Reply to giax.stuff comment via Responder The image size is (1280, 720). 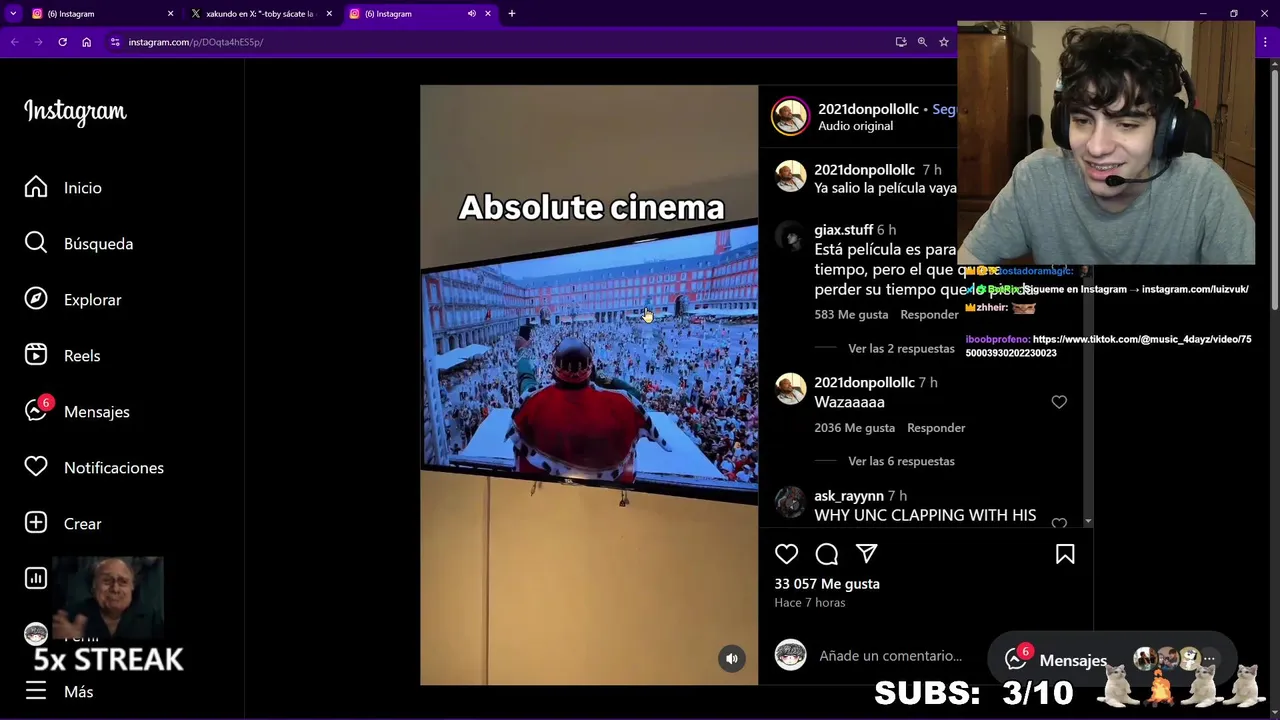pyautogui.click(x=929, y=315)
